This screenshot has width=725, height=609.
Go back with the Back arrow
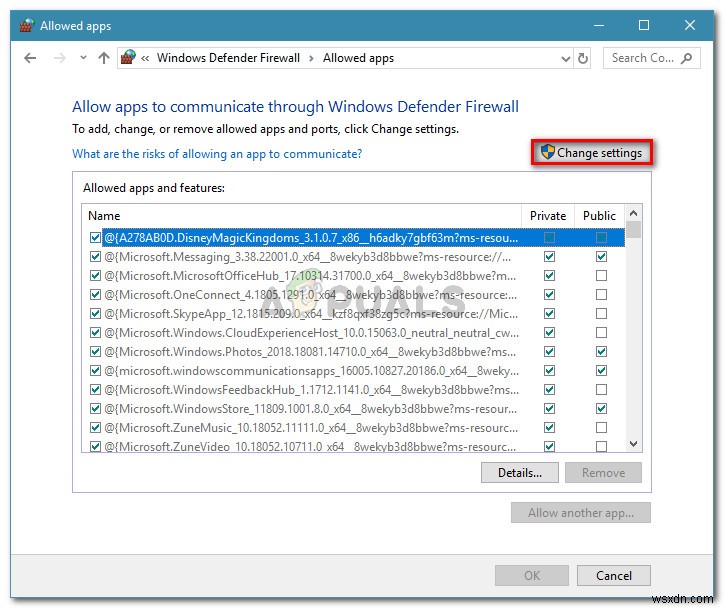[x=30, y=58]
